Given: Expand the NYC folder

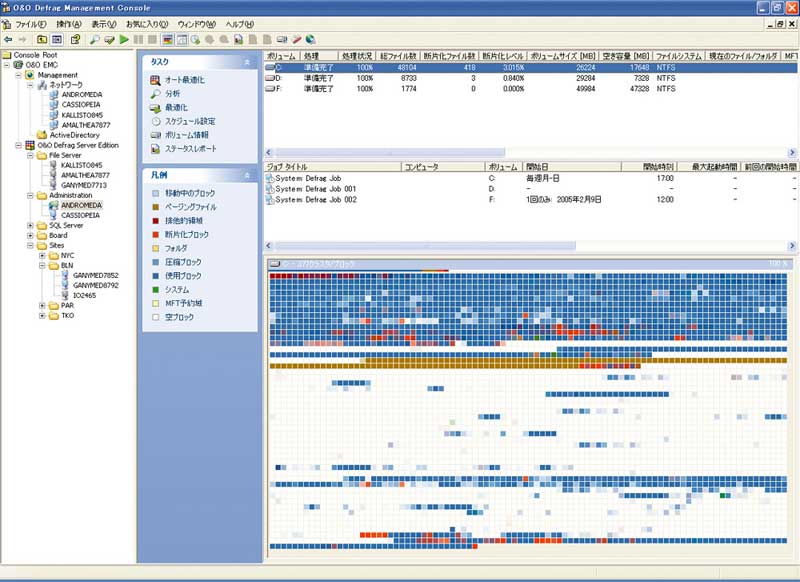Looking at the screenshot, I should point(42,256).
